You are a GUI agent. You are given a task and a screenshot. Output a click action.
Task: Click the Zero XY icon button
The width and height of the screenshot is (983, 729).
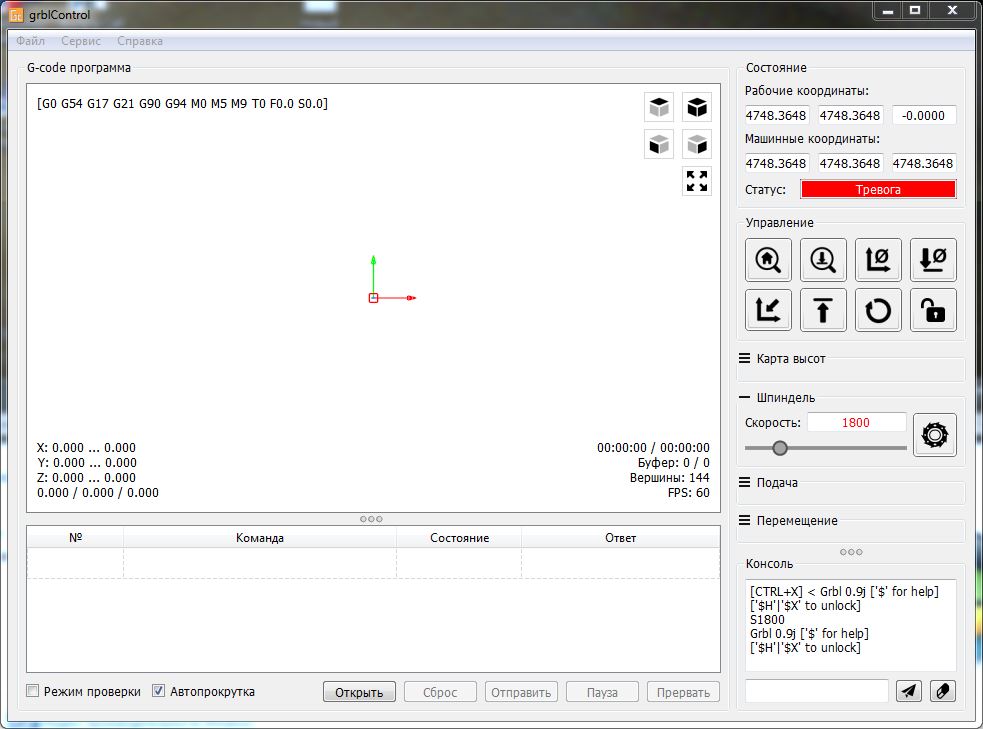click(x=878, y=260)
